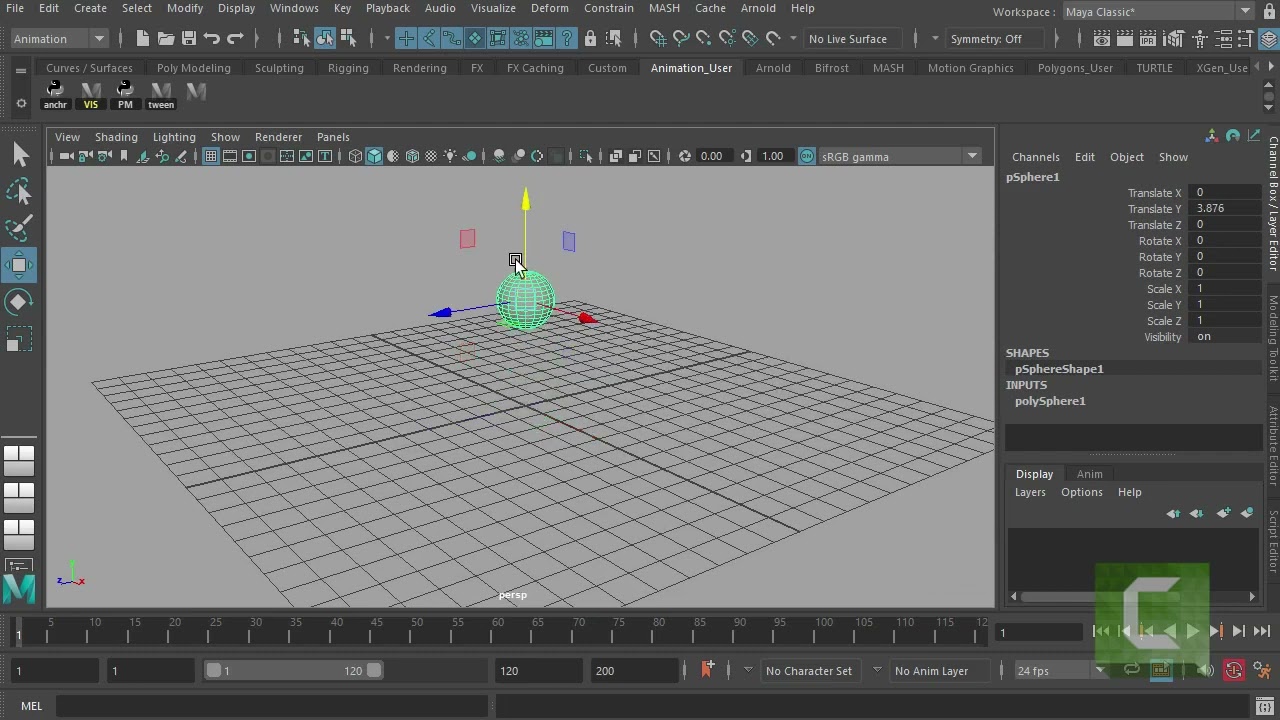
Task: Toggle viewport wireframe shading
Action: pos(355,156)
